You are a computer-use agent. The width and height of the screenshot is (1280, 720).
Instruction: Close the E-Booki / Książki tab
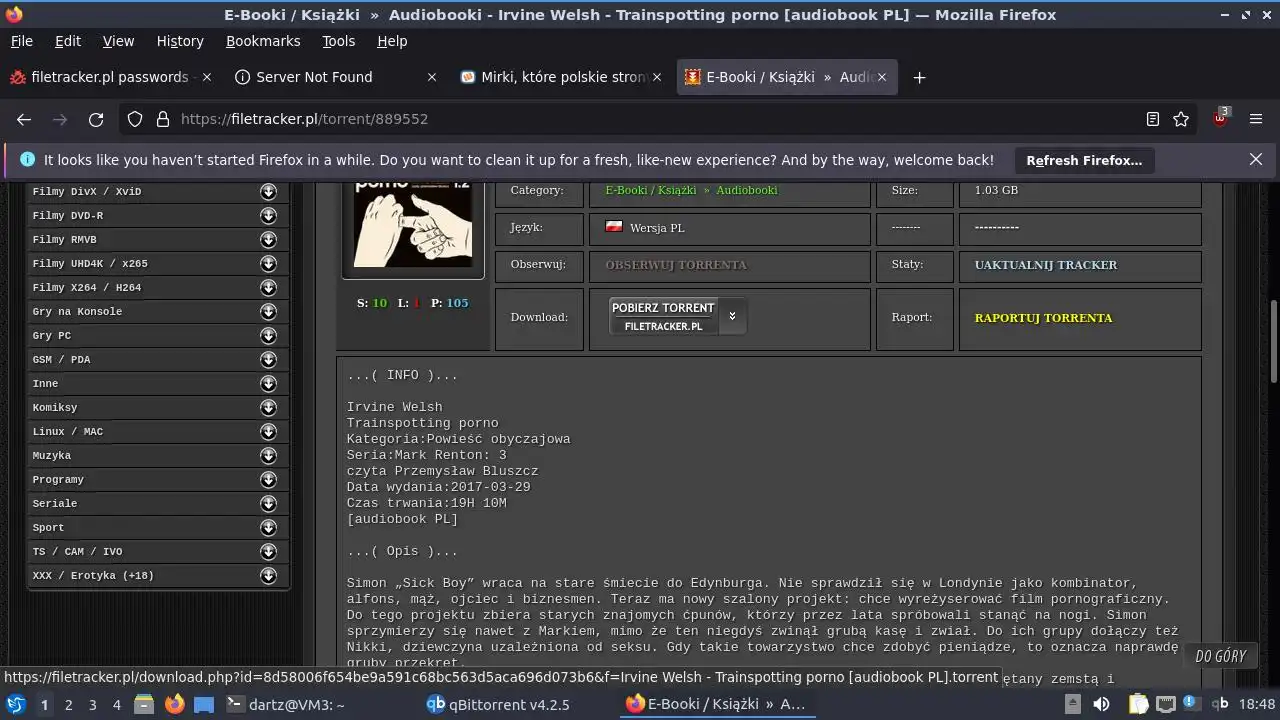coord(881,77)
